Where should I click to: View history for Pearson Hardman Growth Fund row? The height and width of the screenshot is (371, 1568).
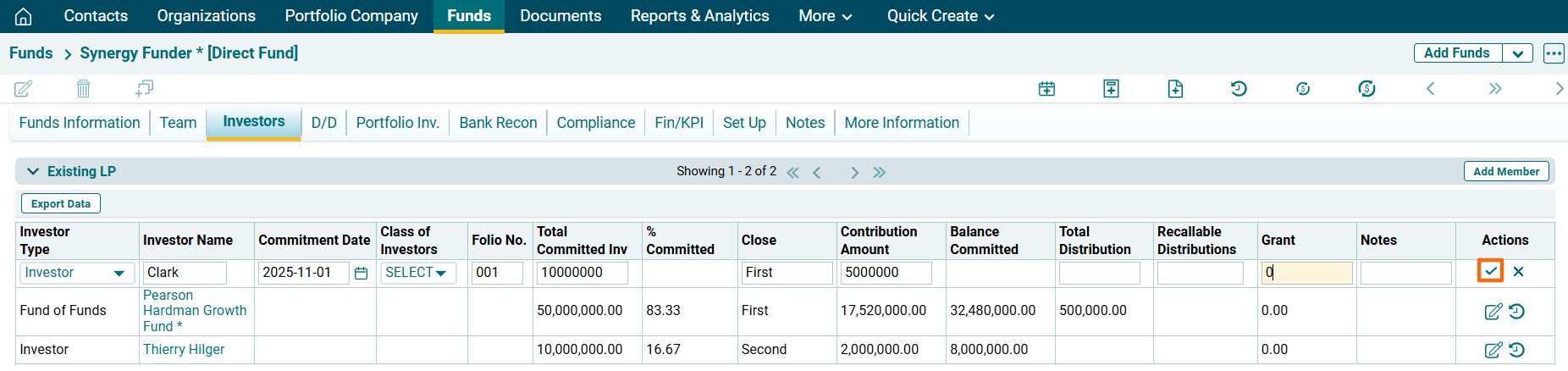(1516, 311)
